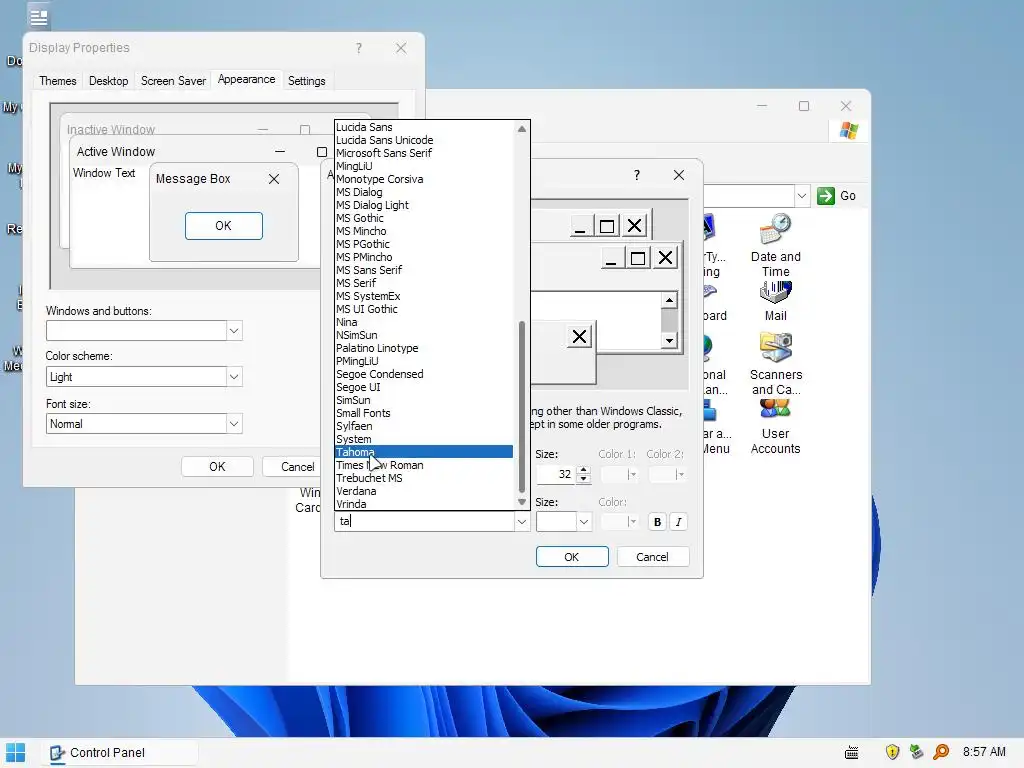The width and height of the screenshot is (1024, 768).
Task: Decrease the item Size spinner value
Action: click(584, 479)
